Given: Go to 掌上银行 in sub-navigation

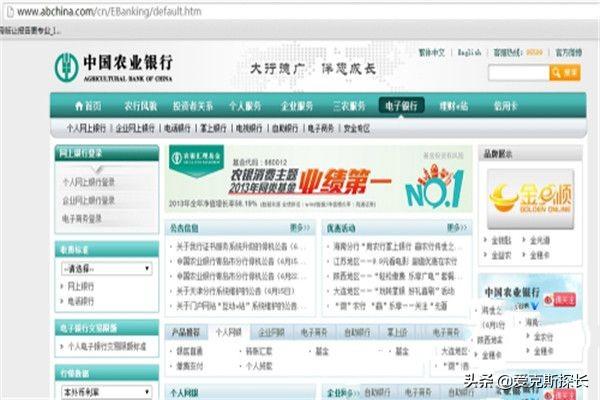Looking at the screenshot, I should (213, 128).
